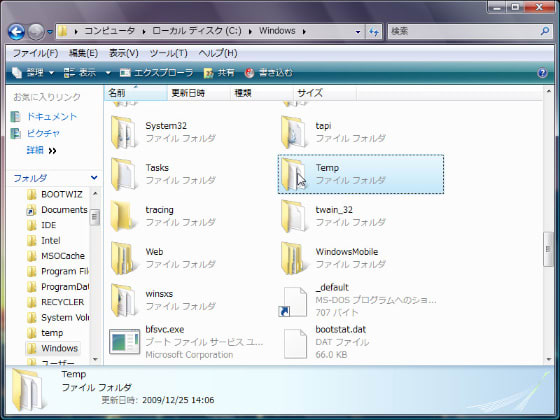Click the Web folder icon
Screen dimensions: 560x420
123,259
